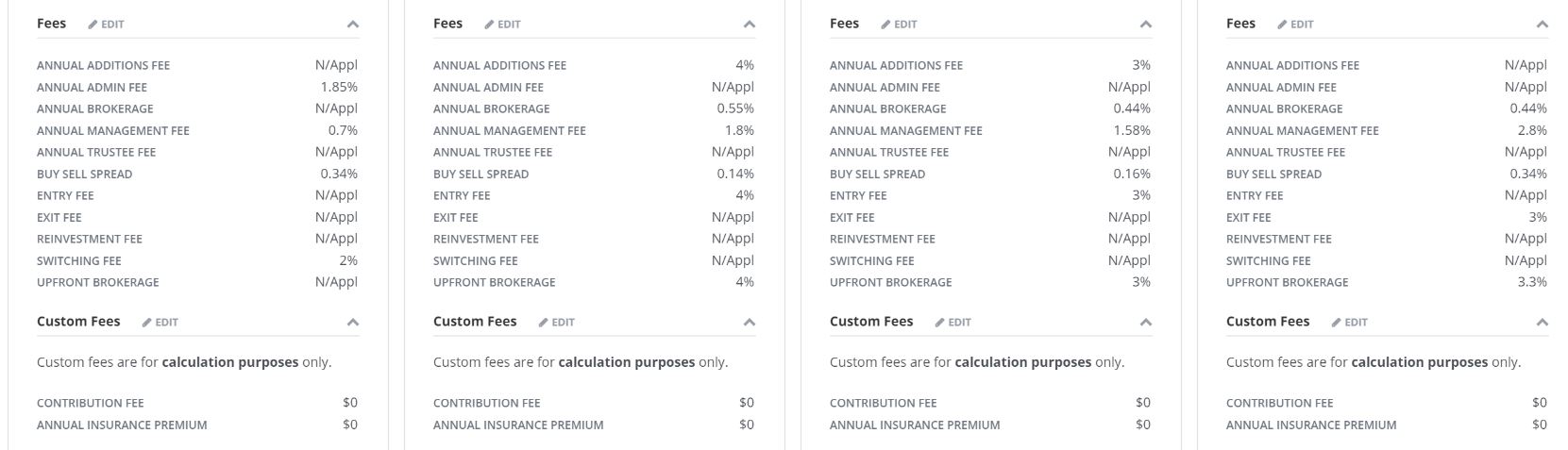Viewport: 1568px width, 450px height.
Task: Collapse the Fees section in the third card
Action: [1146, 25]
